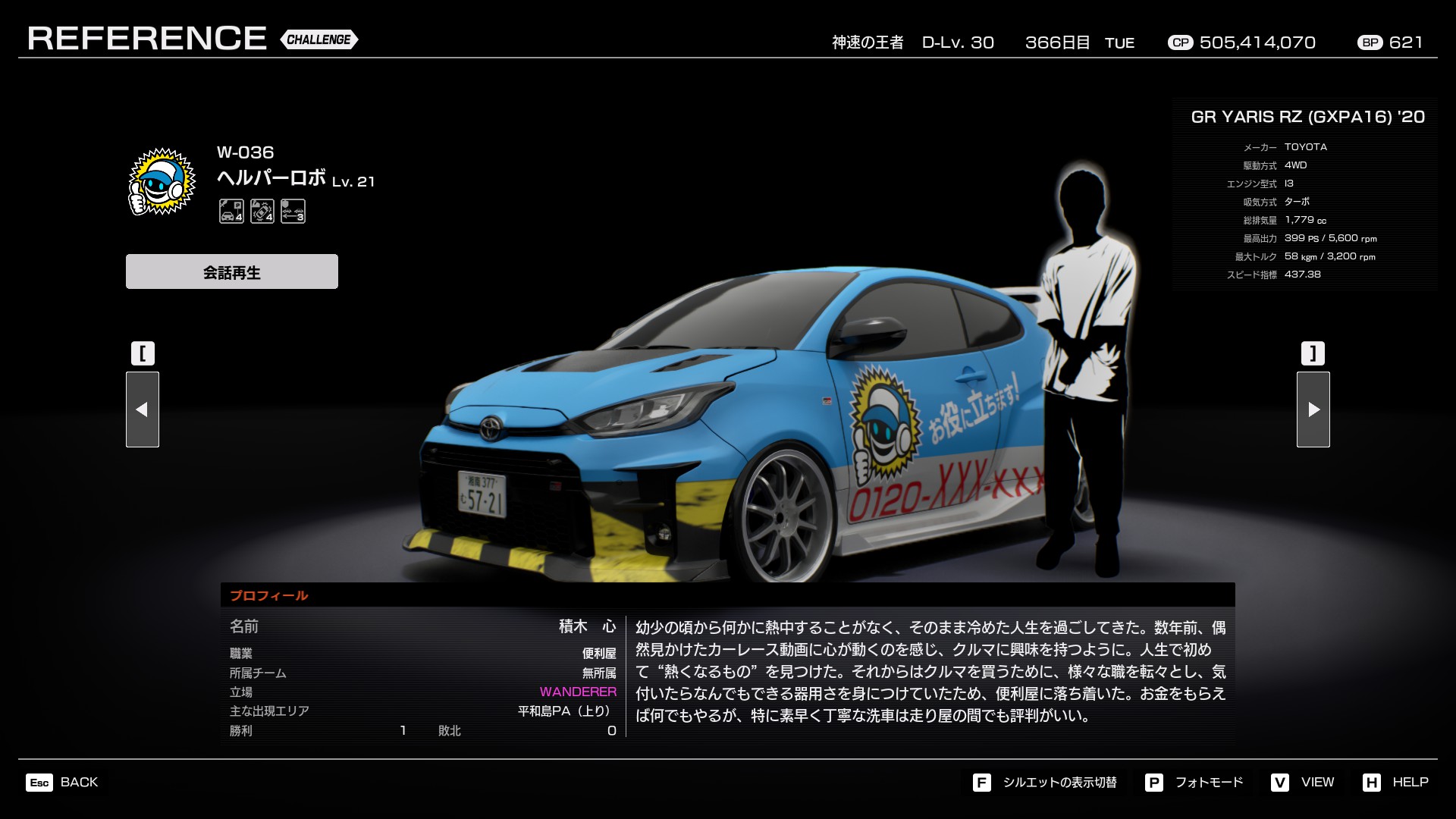Click the parking skill icon level 4
Screen dimensions: 1456x819
pyautogui.click(x=231, y=211)
